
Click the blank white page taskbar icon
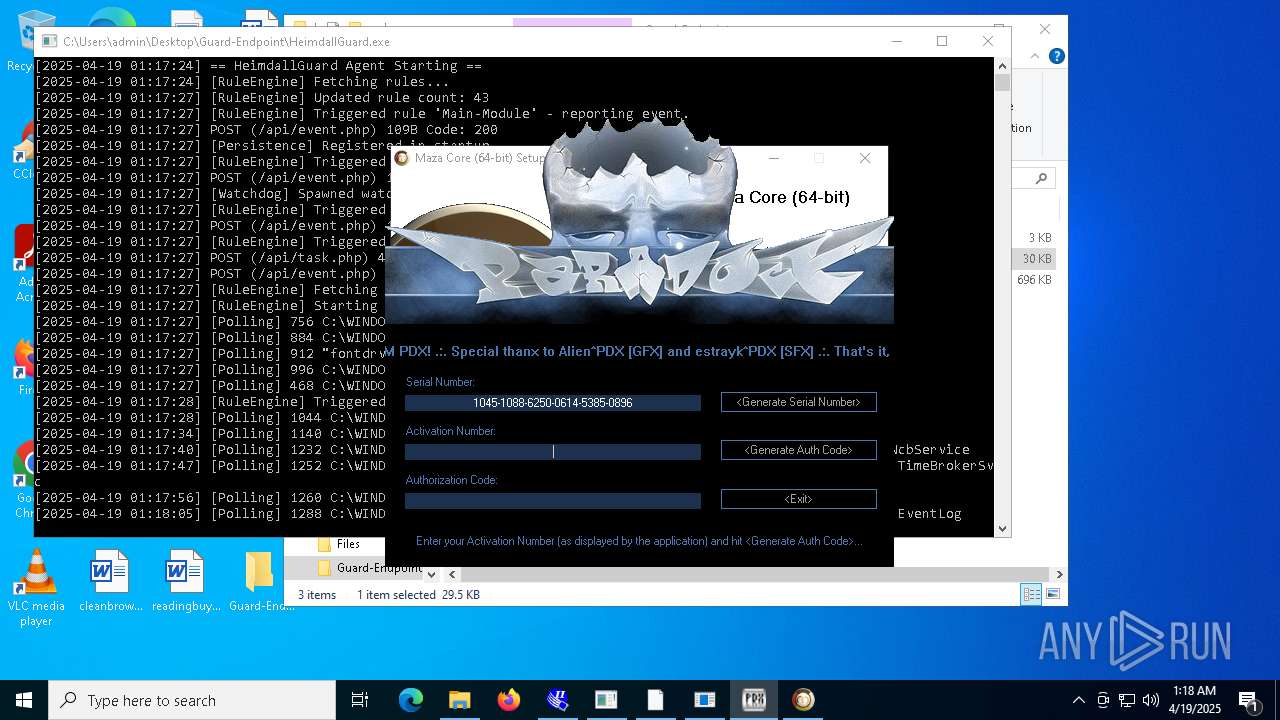[656, 700]
